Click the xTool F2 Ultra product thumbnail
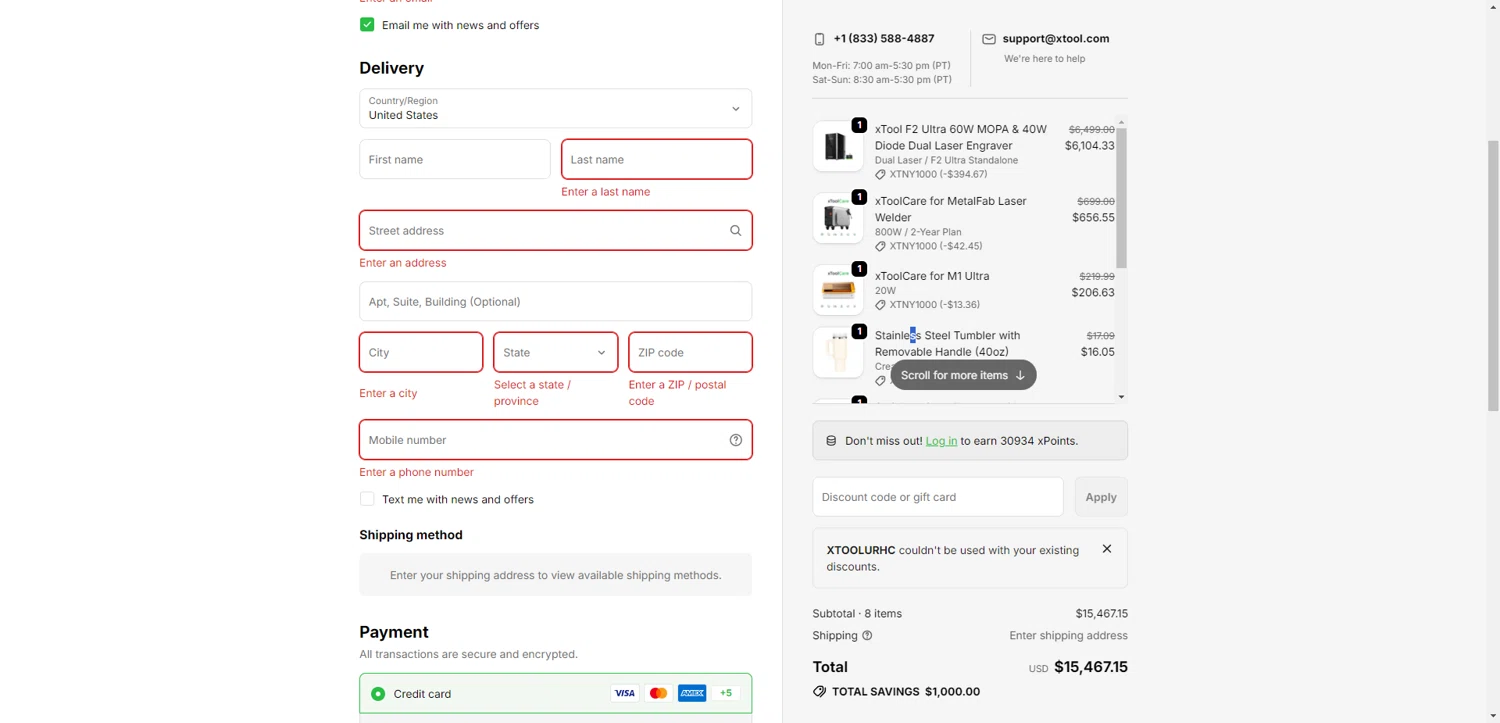This screenshot has height=723, width=1500. point(837,146)
